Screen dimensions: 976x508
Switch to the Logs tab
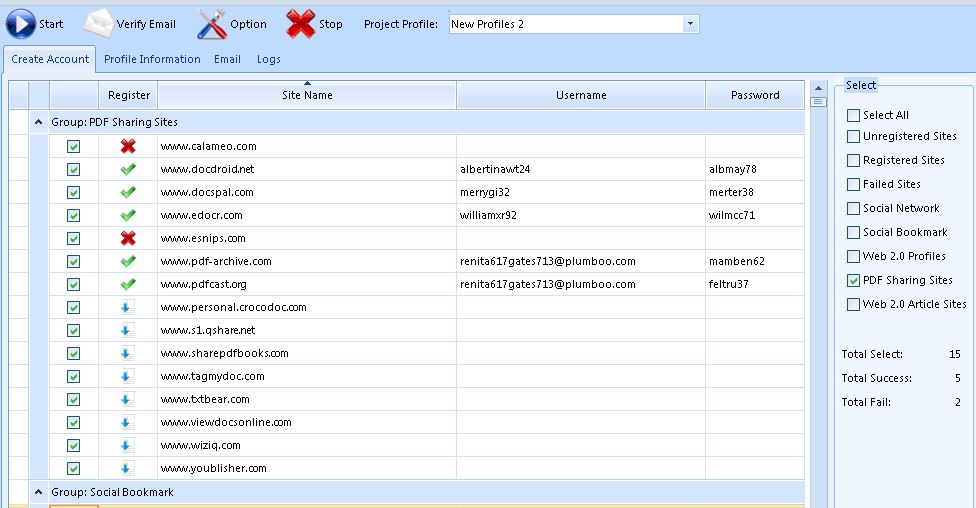tap(268, 59)
